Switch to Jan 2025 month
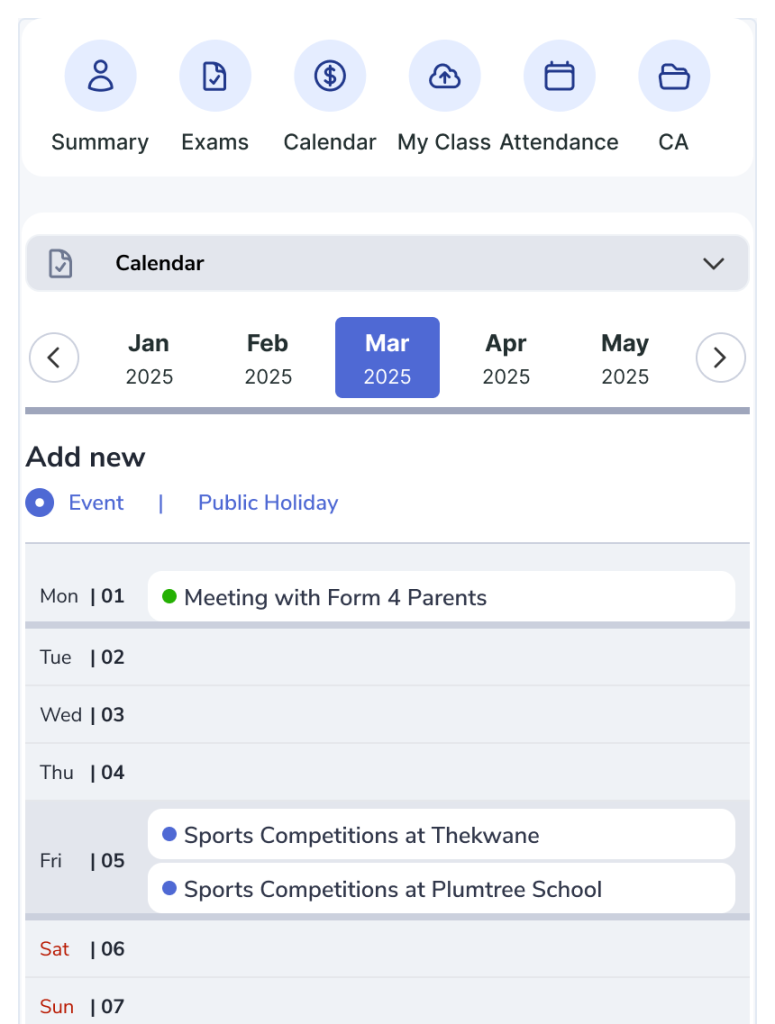775x1024 pixels. [x=149, y=358]
